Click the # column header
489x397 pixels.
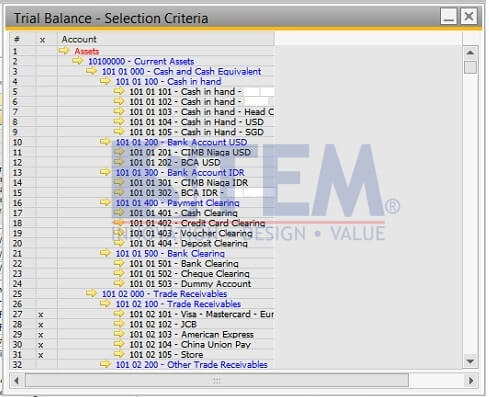pos(22,39)
